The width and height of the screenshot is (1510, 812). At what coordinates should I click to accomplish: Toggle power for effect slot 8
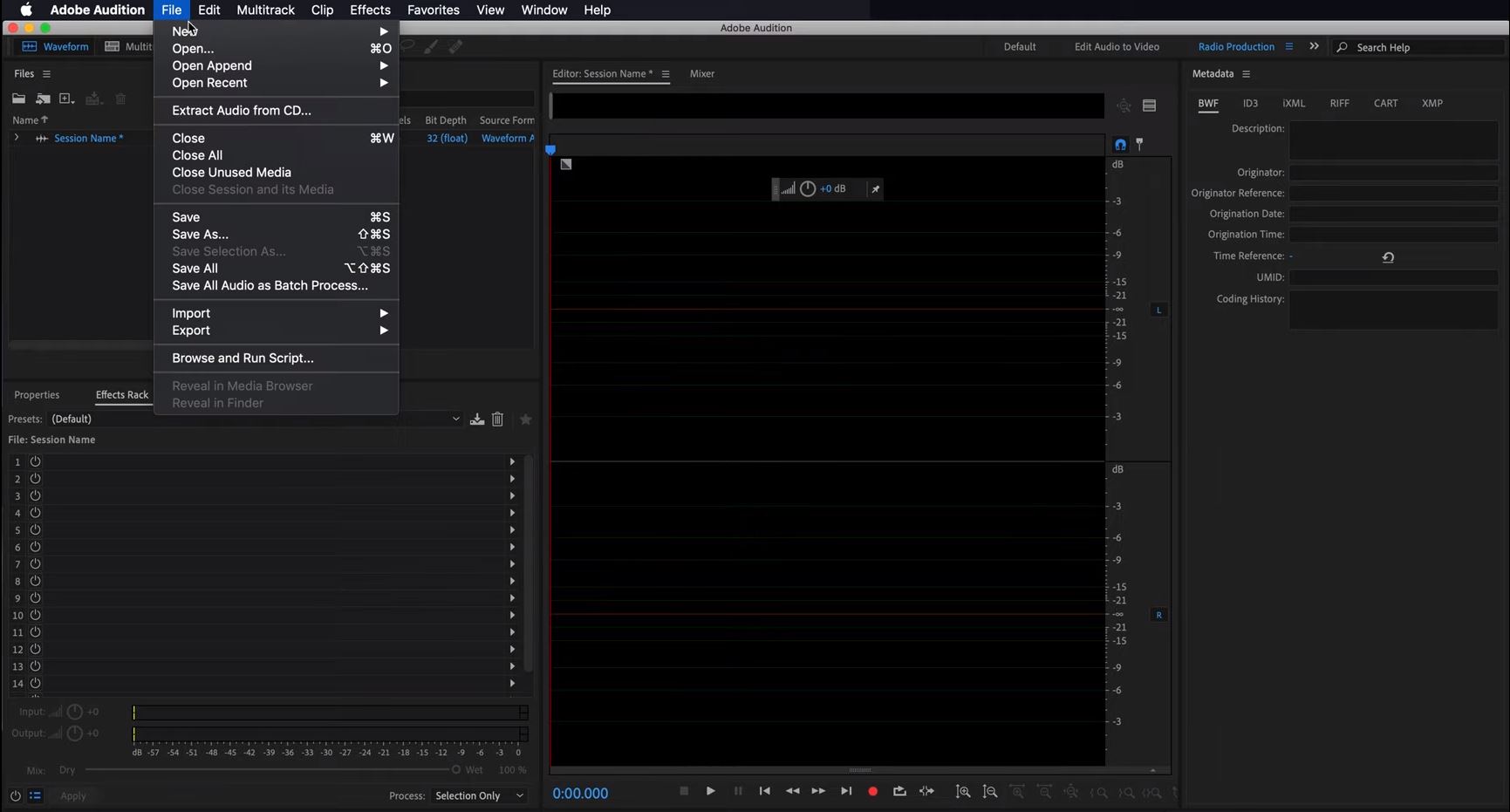pos(36,581)
